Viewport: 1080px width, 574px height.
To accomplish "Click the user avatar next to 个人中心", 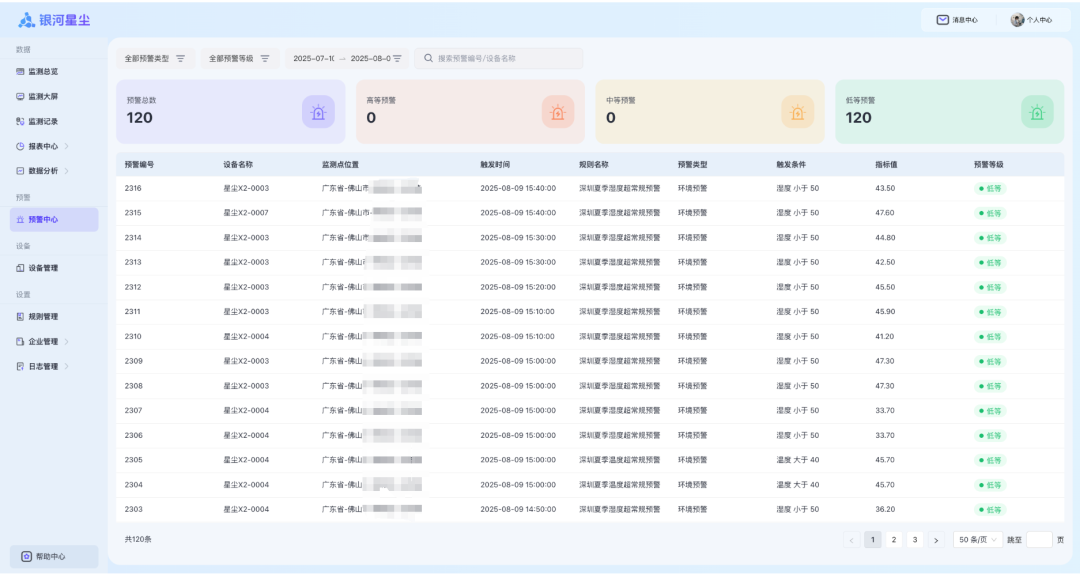I will tap(1017, 20).
